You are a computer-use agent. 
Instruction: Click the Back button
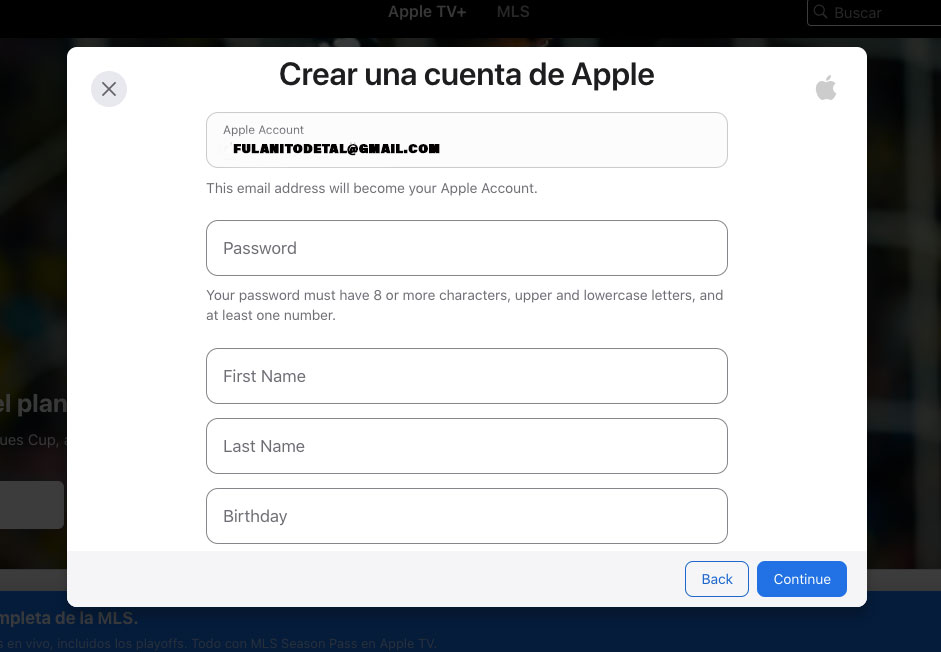pos(717,579)
